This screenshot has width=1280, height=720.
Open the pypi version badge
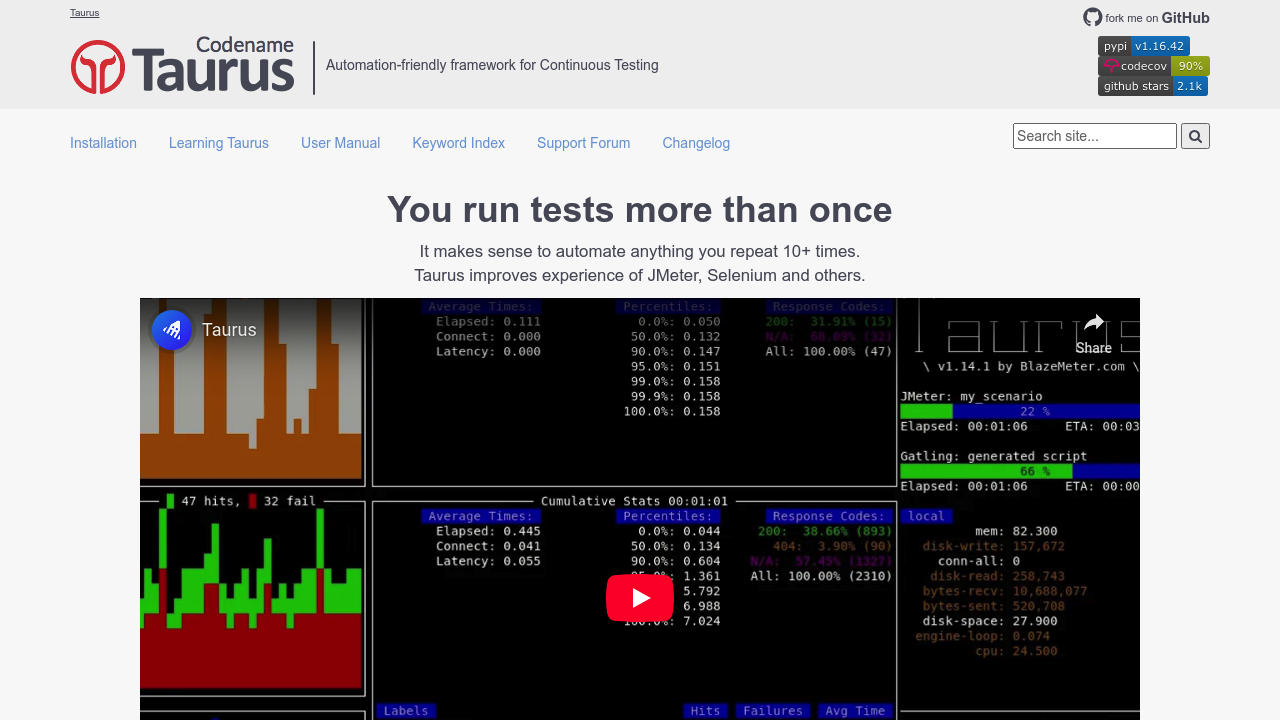(x=1143, y=46)
